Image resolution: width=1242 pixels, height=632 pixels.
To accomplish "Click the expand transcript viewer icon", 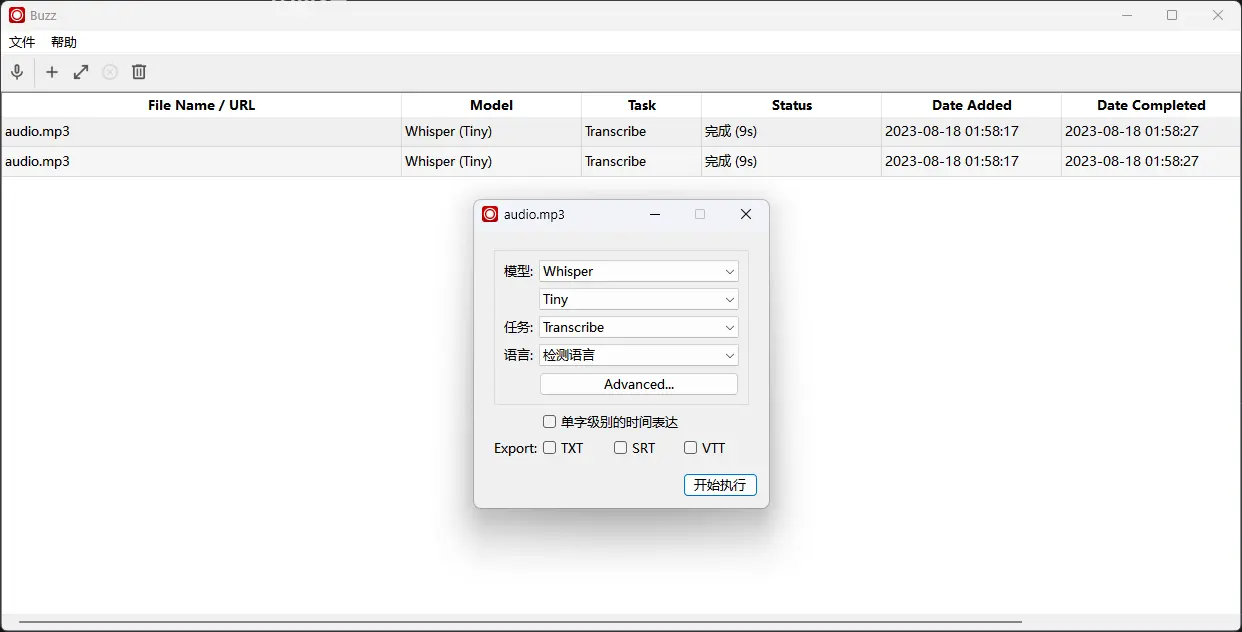I will (x=81, y=72).
